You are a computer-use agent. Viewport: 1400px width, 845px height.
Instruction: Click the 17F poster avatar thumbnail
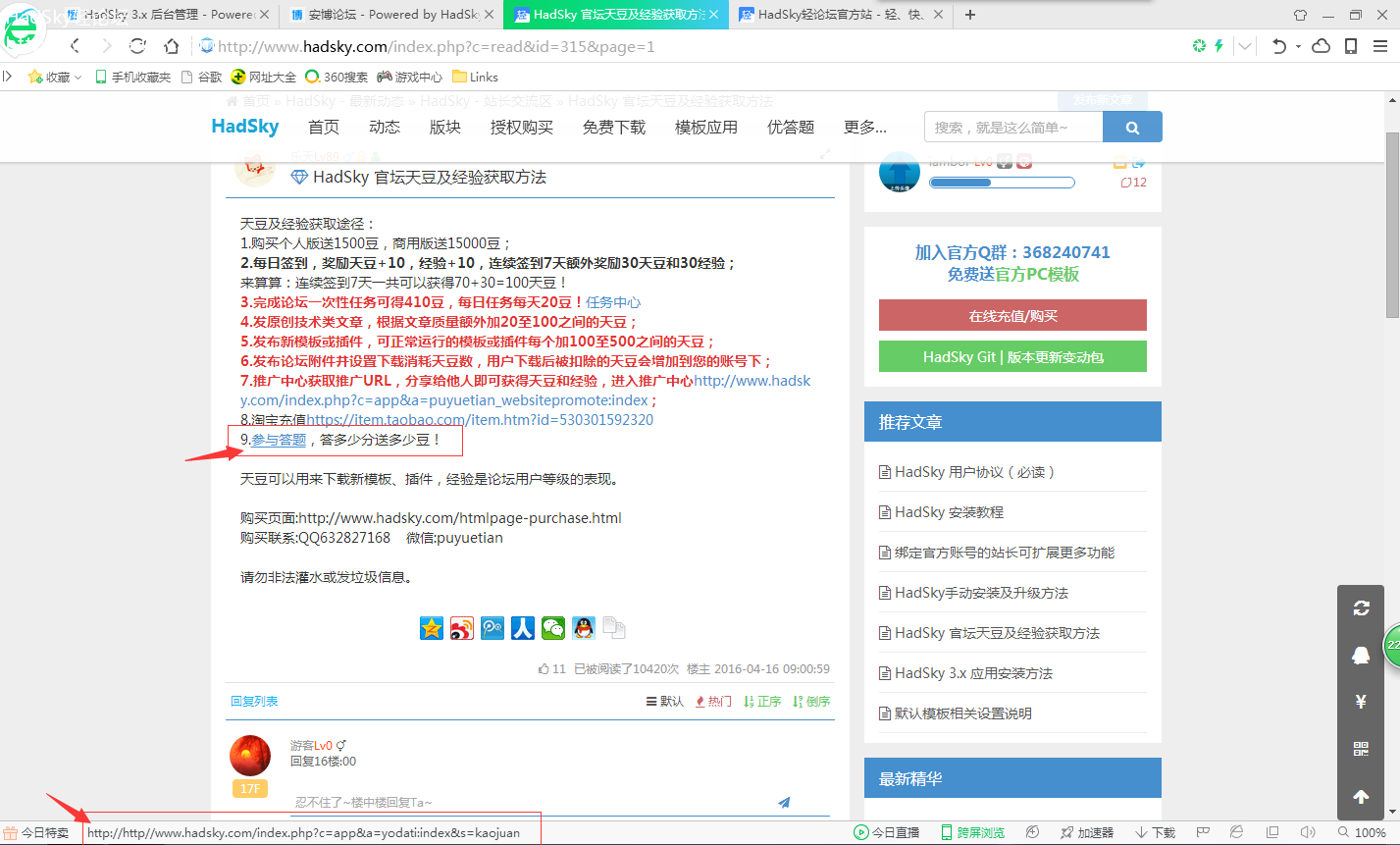pyautogui.click(x=250, y=756)
